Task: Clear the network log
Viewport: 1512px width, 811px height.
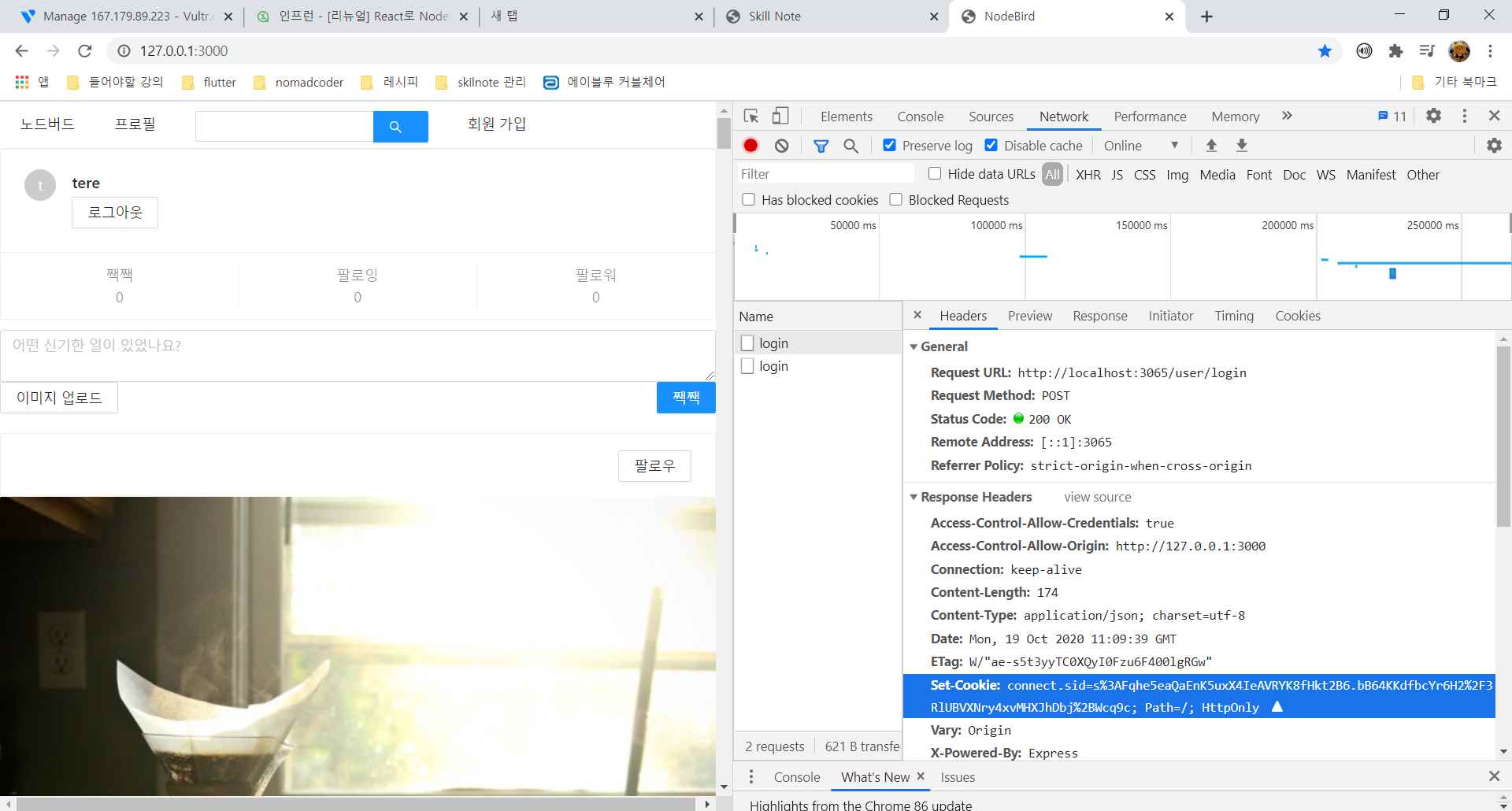Action: (781, 146)
